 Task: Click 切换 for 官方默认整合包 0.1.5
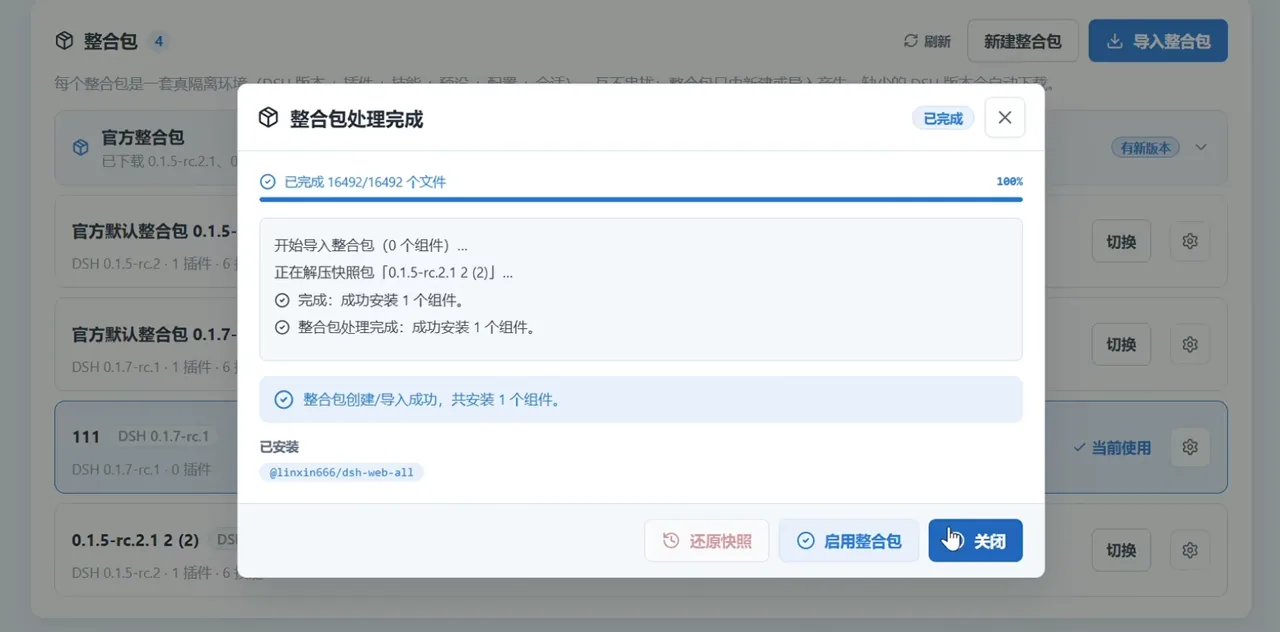point(1121,241)
